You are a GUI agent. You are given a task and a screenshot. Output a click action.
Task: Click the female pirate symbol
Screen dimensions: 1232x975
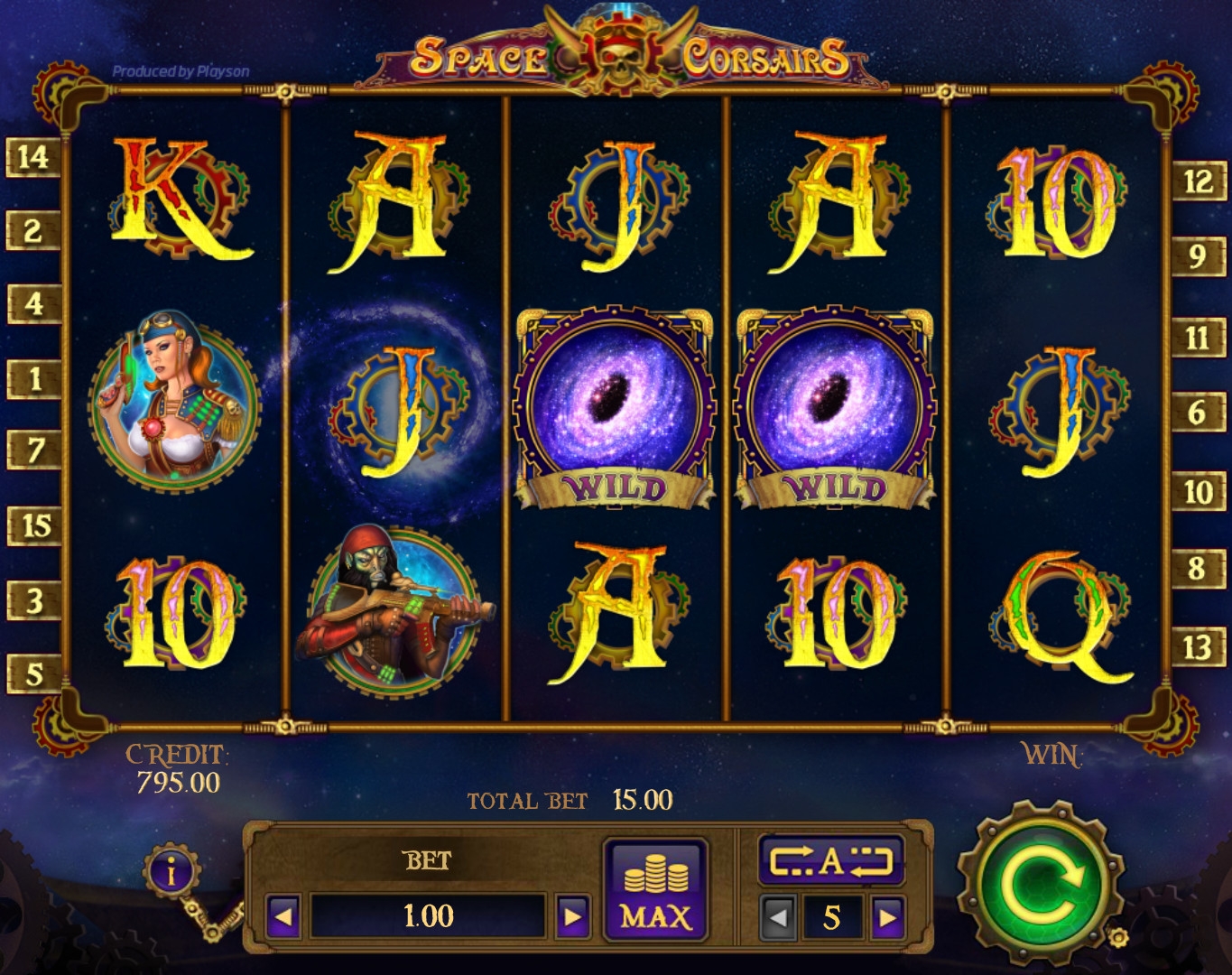click(x=174, y=402)
